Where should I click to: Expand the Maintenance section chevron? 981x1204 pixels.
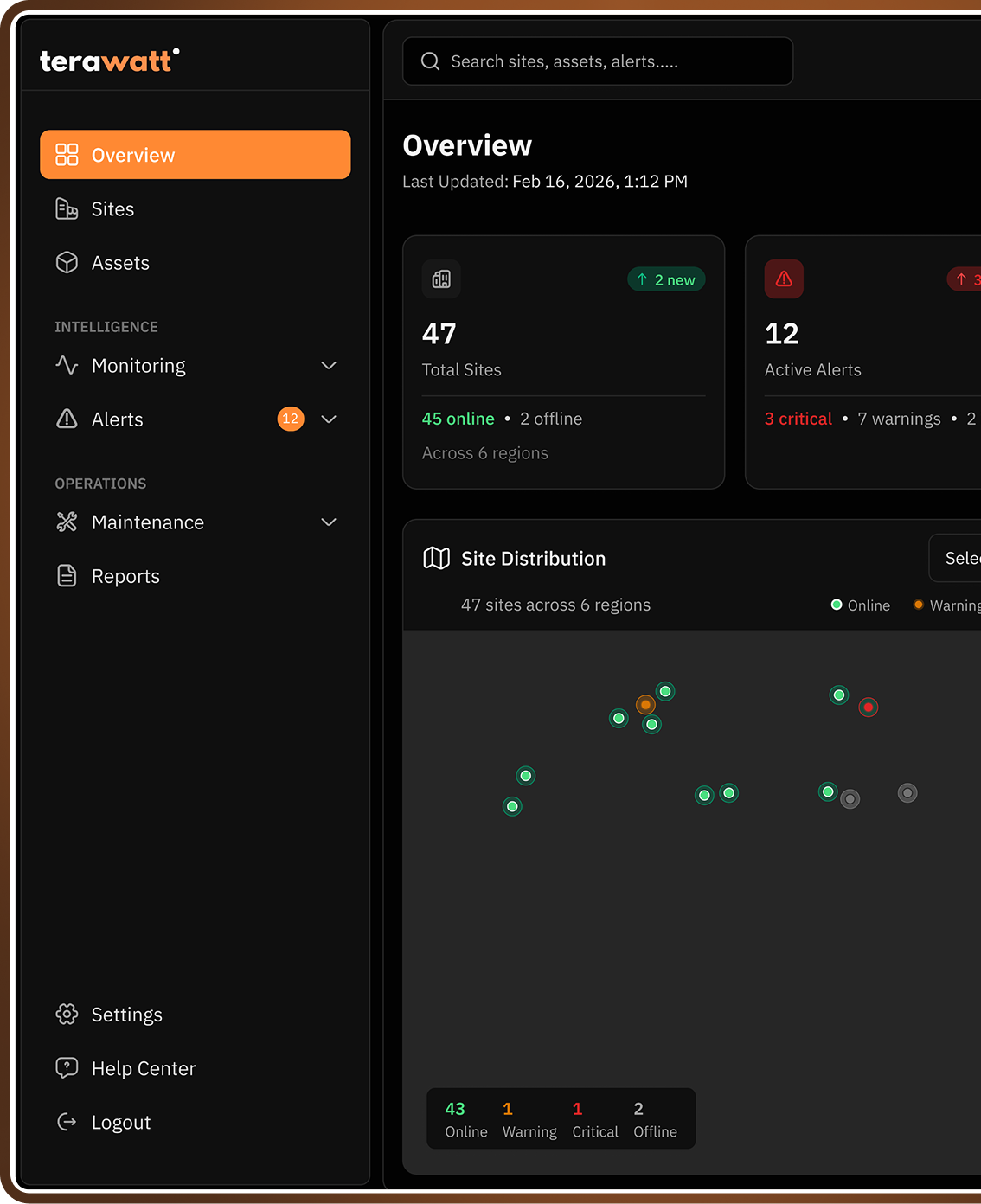point(329,522)
